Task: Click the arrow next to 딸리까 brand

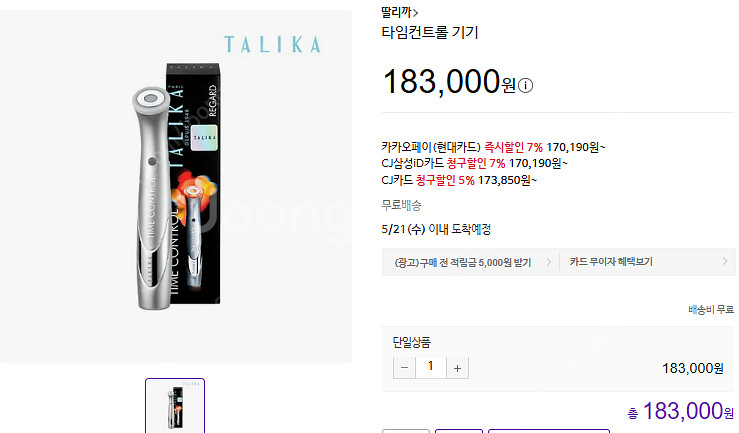Action: (x=415, y=13)
